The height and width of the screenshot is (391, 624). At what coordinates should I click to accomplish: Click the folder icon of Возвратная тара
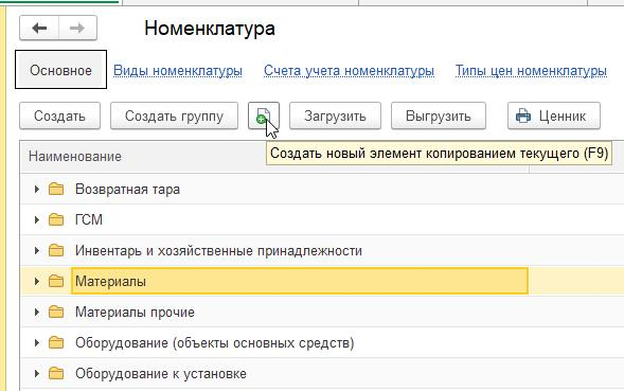[x=56, y=189]
